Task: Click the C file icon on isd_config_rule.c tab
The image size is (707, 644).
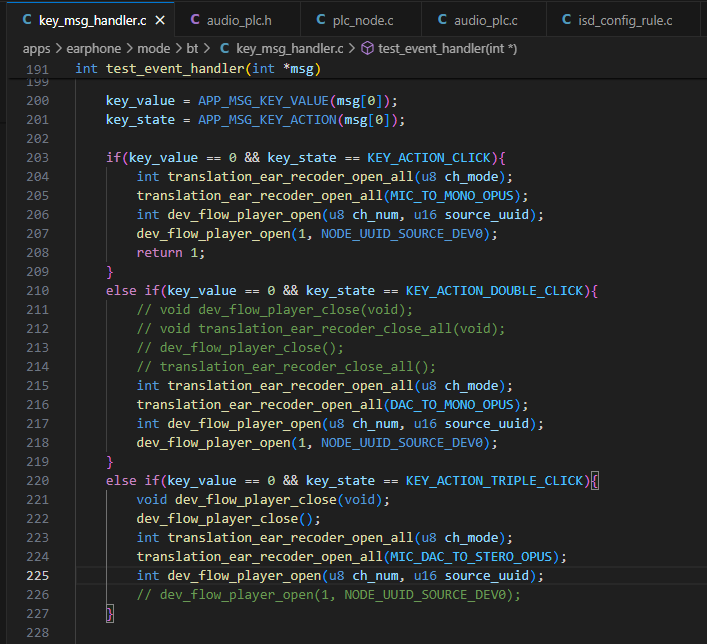Action: click(566, 20)
